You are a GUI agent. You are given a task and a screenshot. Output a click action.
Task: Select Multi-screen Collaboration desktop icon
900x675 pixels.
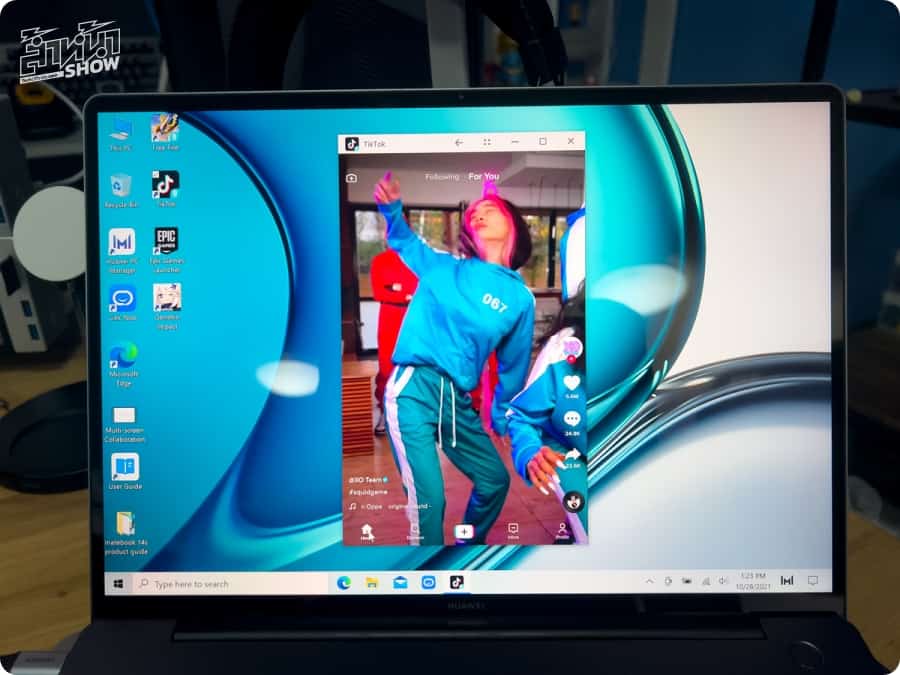click(x=124, y=425)
